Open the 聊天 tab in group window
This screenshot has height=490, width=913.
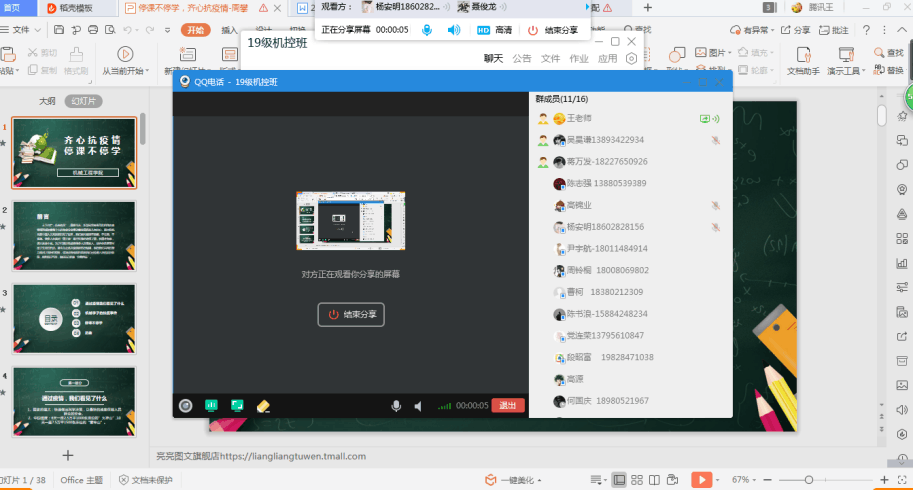493,58
